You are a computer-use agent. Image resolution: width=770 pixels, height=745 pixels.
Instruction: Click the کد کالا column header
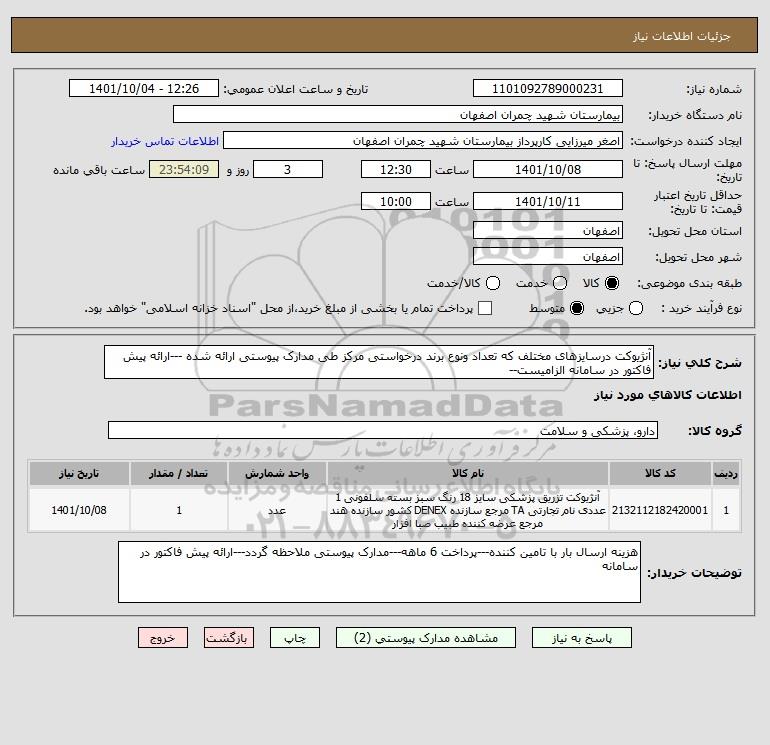660,473
